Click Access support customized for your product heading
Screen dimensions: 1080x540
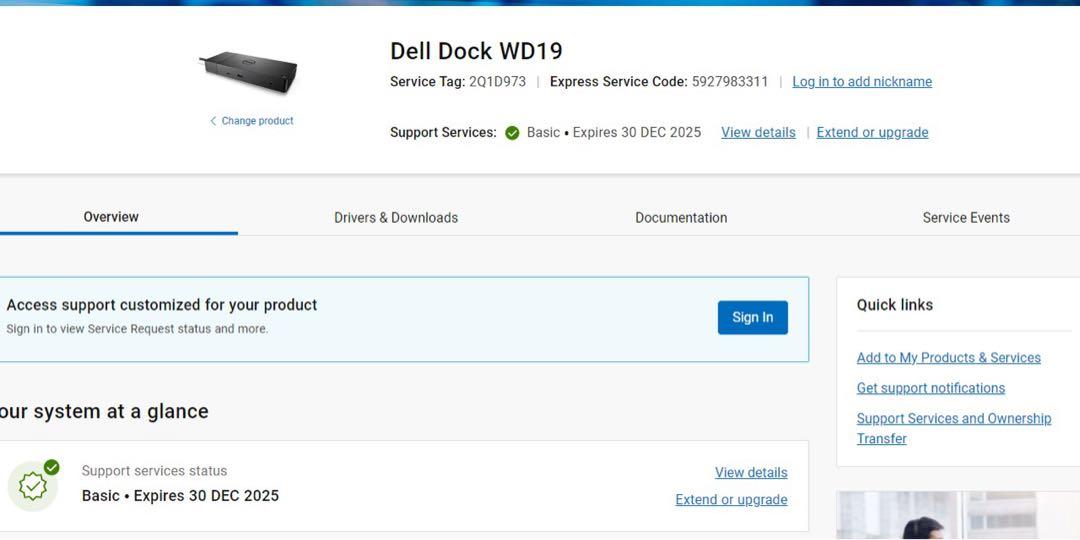coord(162,305)
